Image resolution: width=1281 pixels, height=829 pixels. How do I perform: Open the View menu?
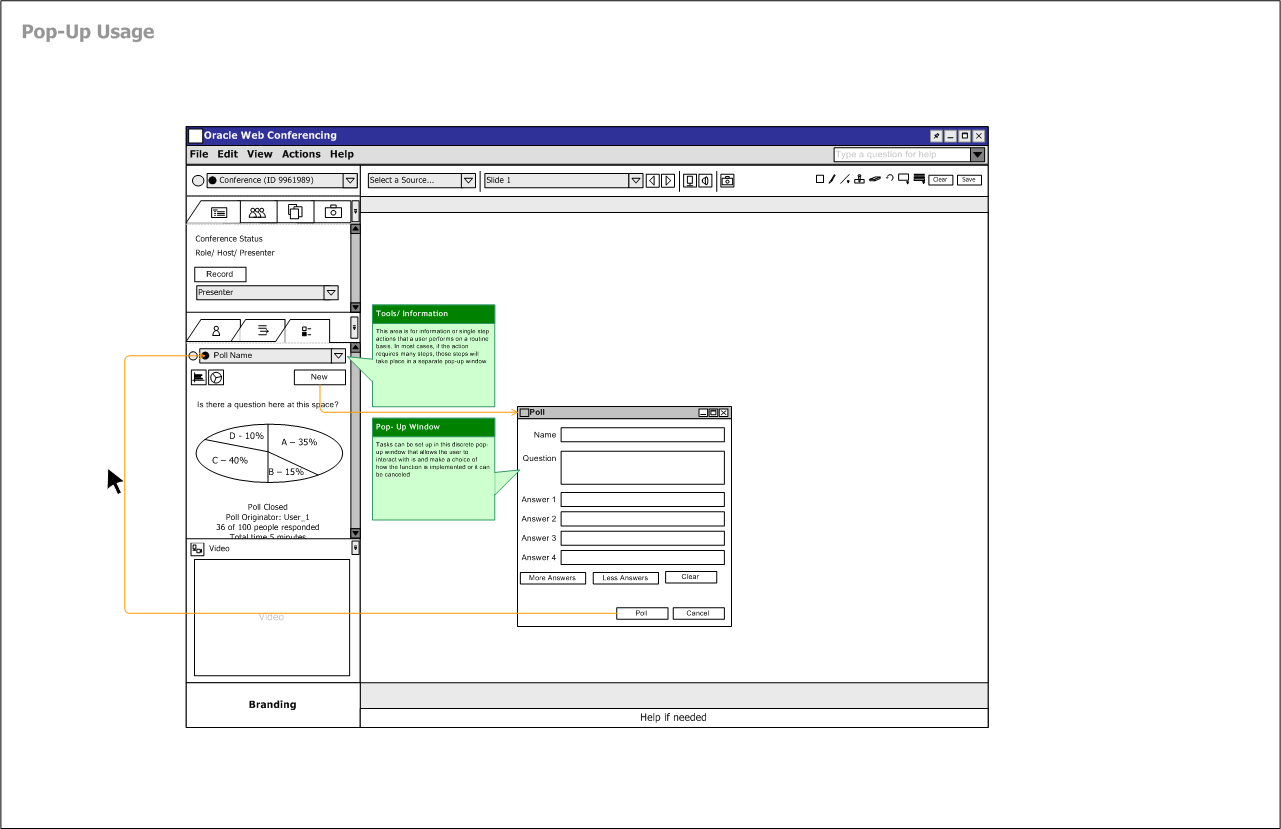coord(260,154)
